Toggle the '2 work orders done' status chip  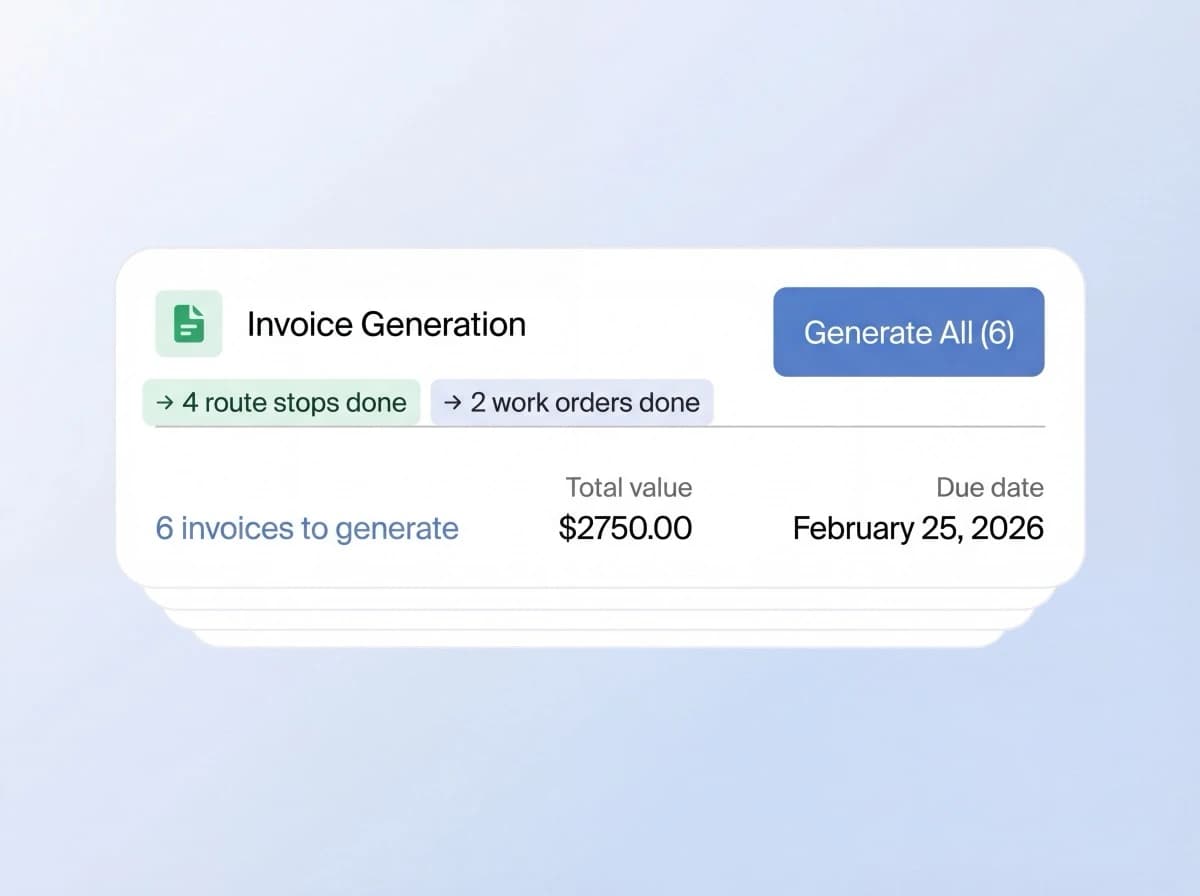(x=571, y=403)
